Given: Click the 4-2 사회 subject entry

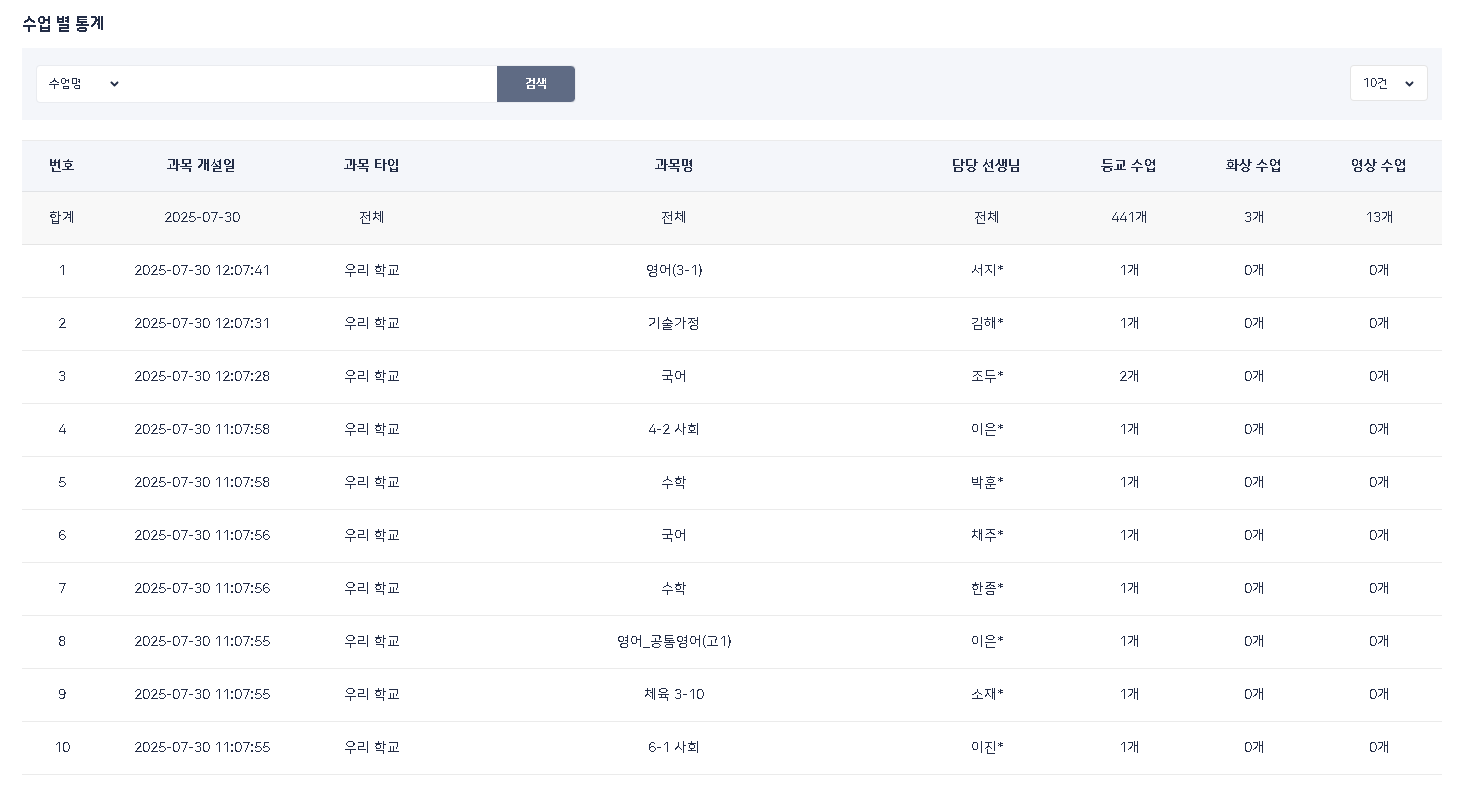Looking at the screenshot, I should click(x=673, y=429).
